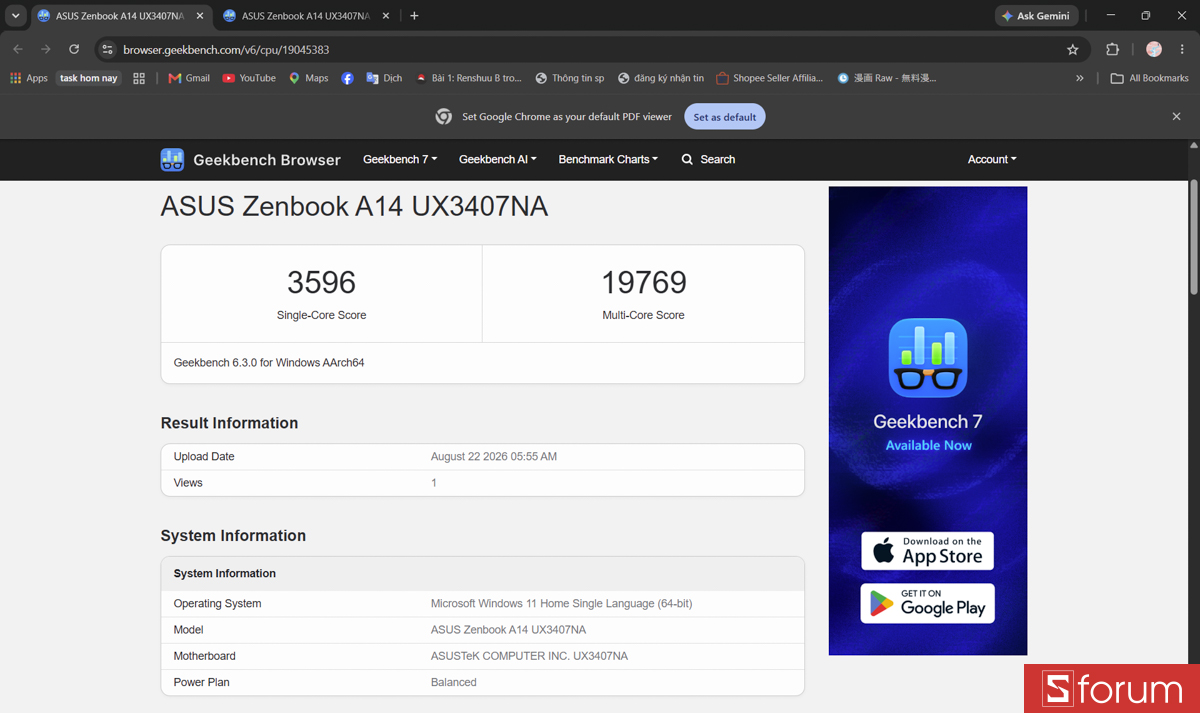View site information icon in address bar
Screen dimensions: 1200x713
[108, 49]
